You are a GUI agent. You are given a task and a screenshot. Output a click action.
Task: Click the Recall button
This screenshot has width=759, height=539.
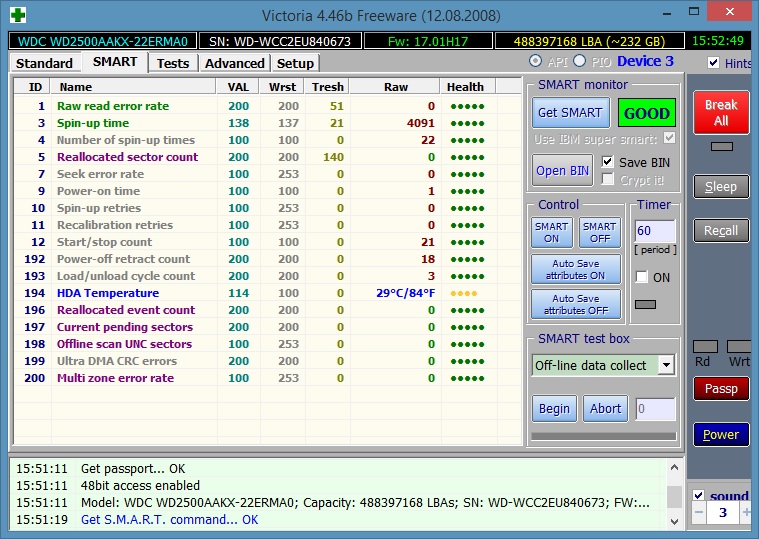721,231
